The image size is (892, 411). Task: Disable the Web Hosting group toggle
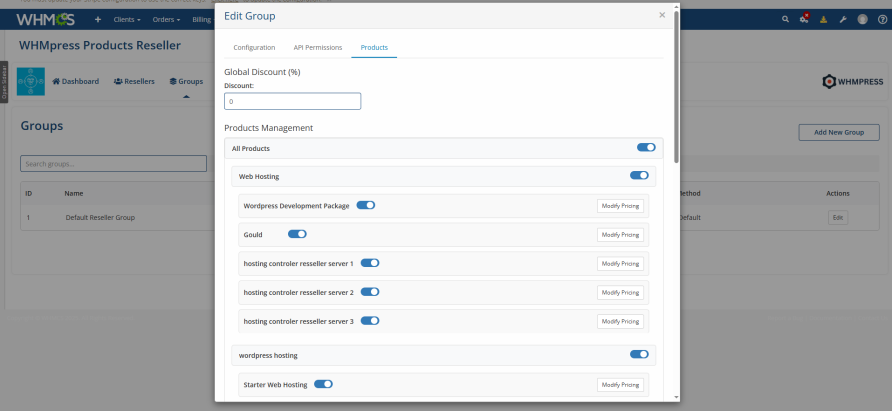(639, 176)
